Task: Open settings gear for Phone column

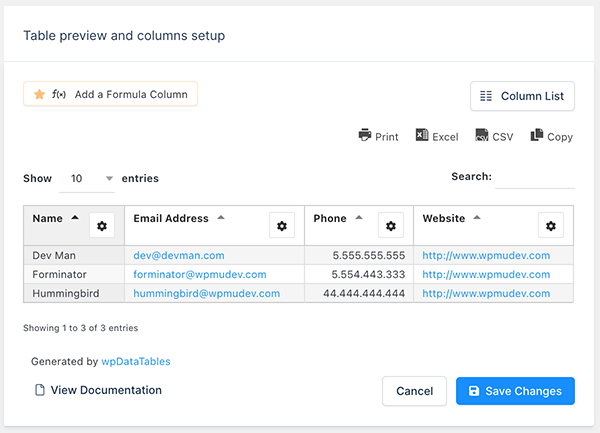Action: (391, 226)
